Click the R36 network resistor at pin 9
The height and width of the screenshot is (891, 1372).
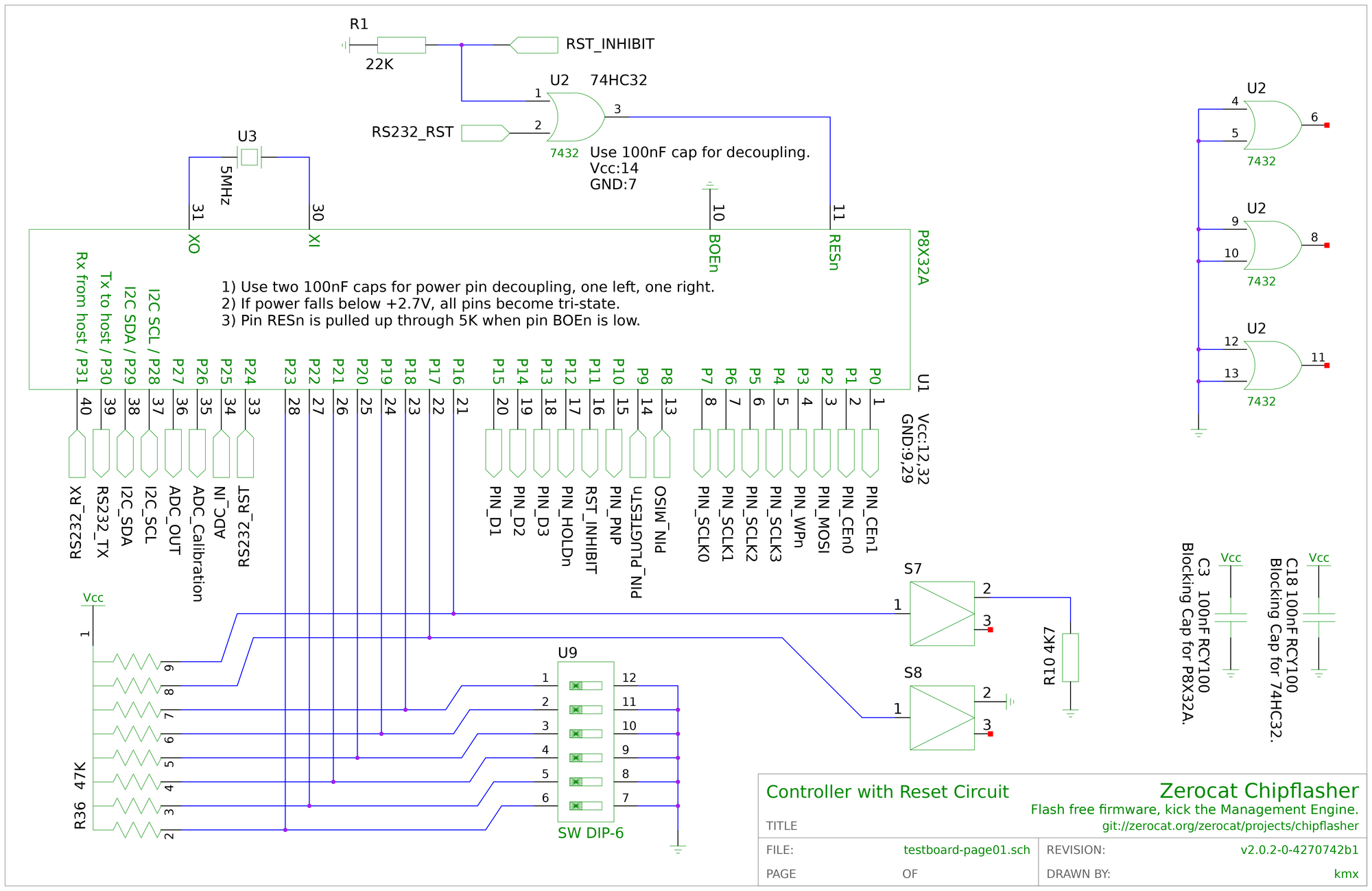(x=136, y=661)
